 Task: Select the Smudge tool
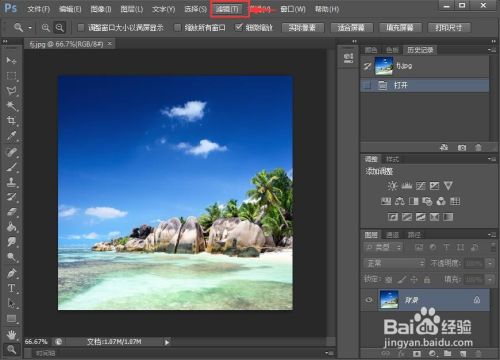tap(11, 242)
